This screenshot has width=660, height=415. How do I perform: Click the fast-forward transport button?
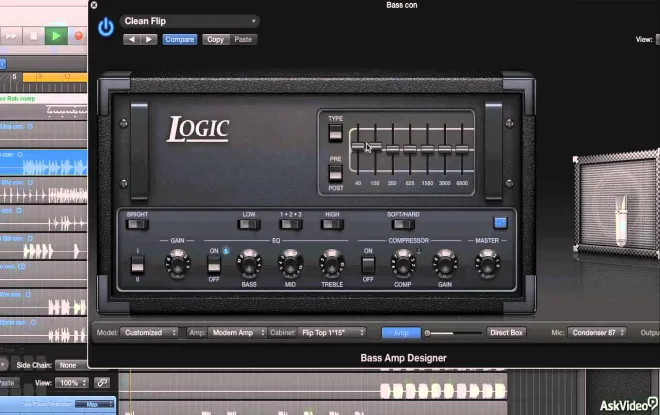[11, 36]
